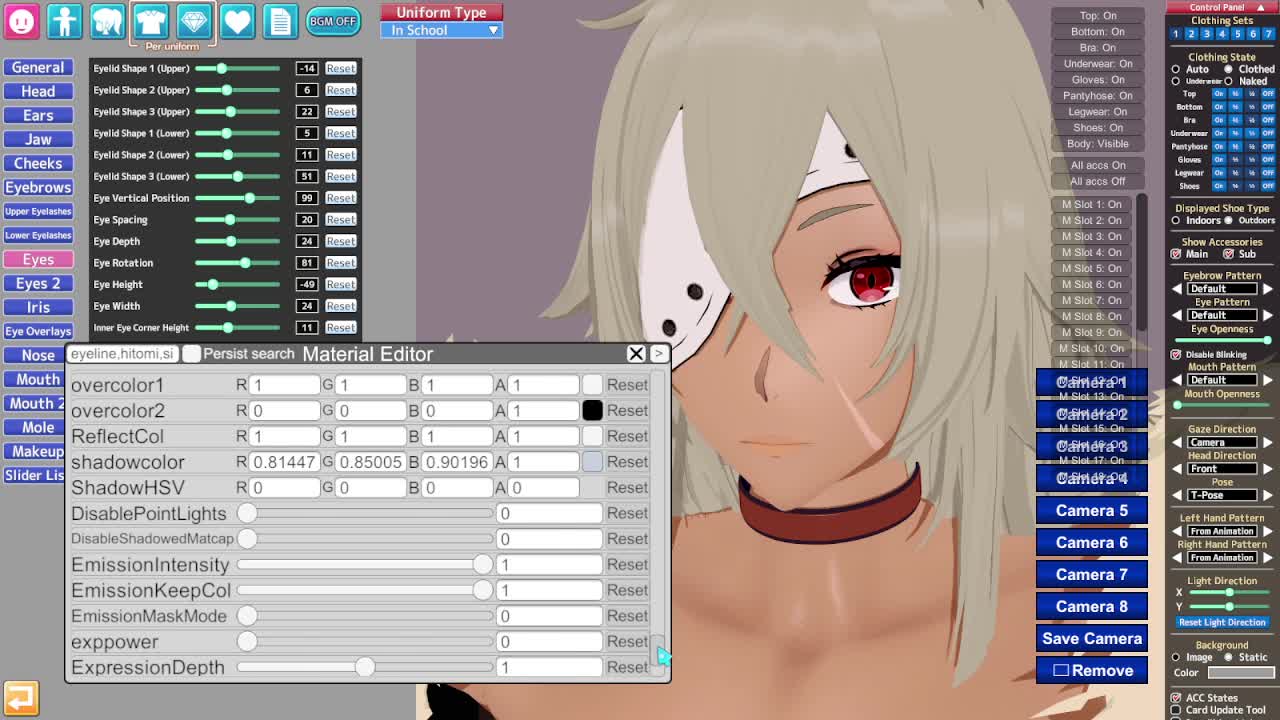This screenshot has height=720, width=1280.
Task: Open the hair category icon
Action: 107,20
